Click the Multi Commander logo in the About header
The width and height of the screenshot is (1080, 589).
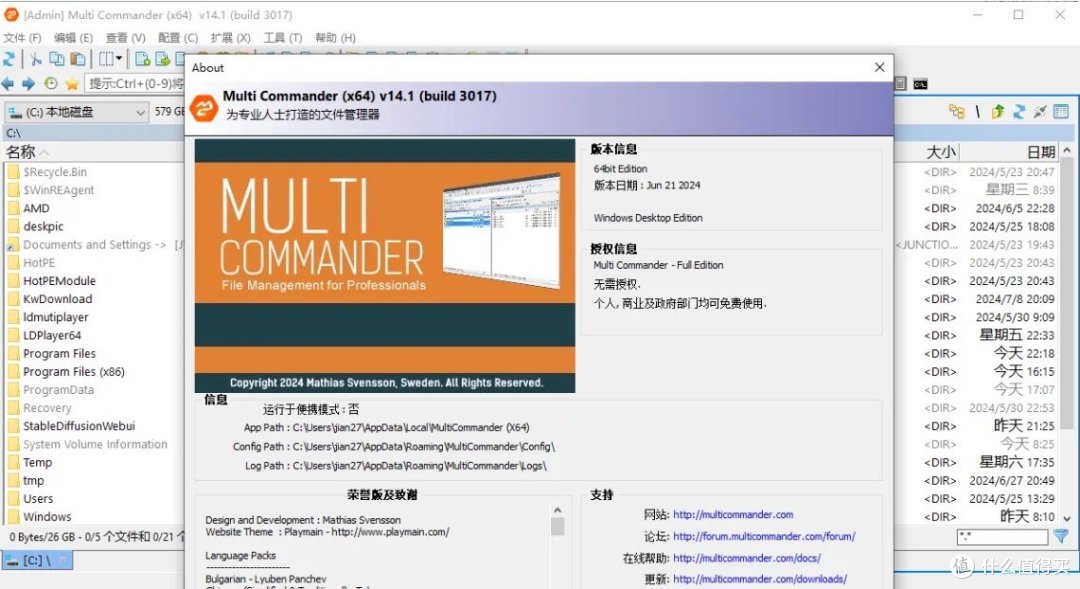pyautogui.click(x=204, y=107)
